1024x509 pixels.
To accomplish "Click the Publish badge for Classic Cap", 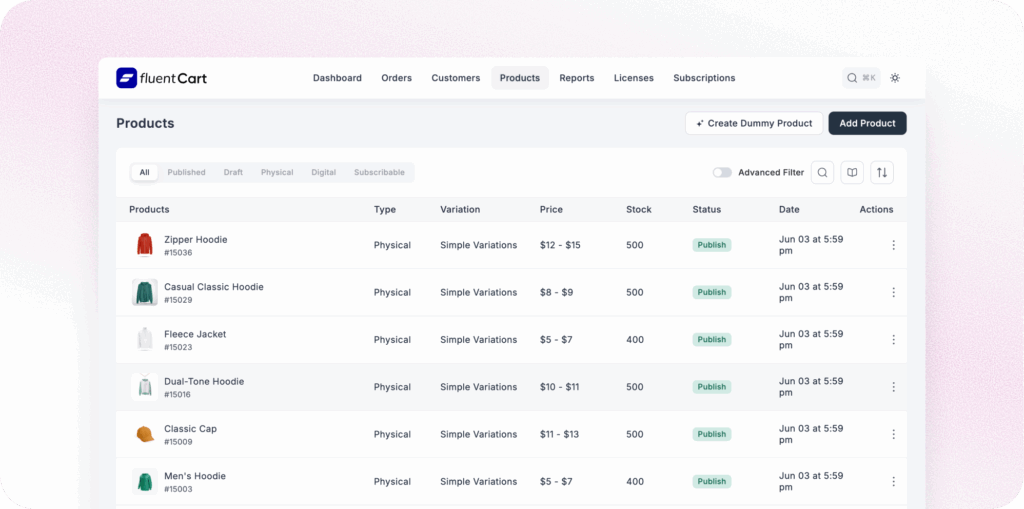I will 712,434.
